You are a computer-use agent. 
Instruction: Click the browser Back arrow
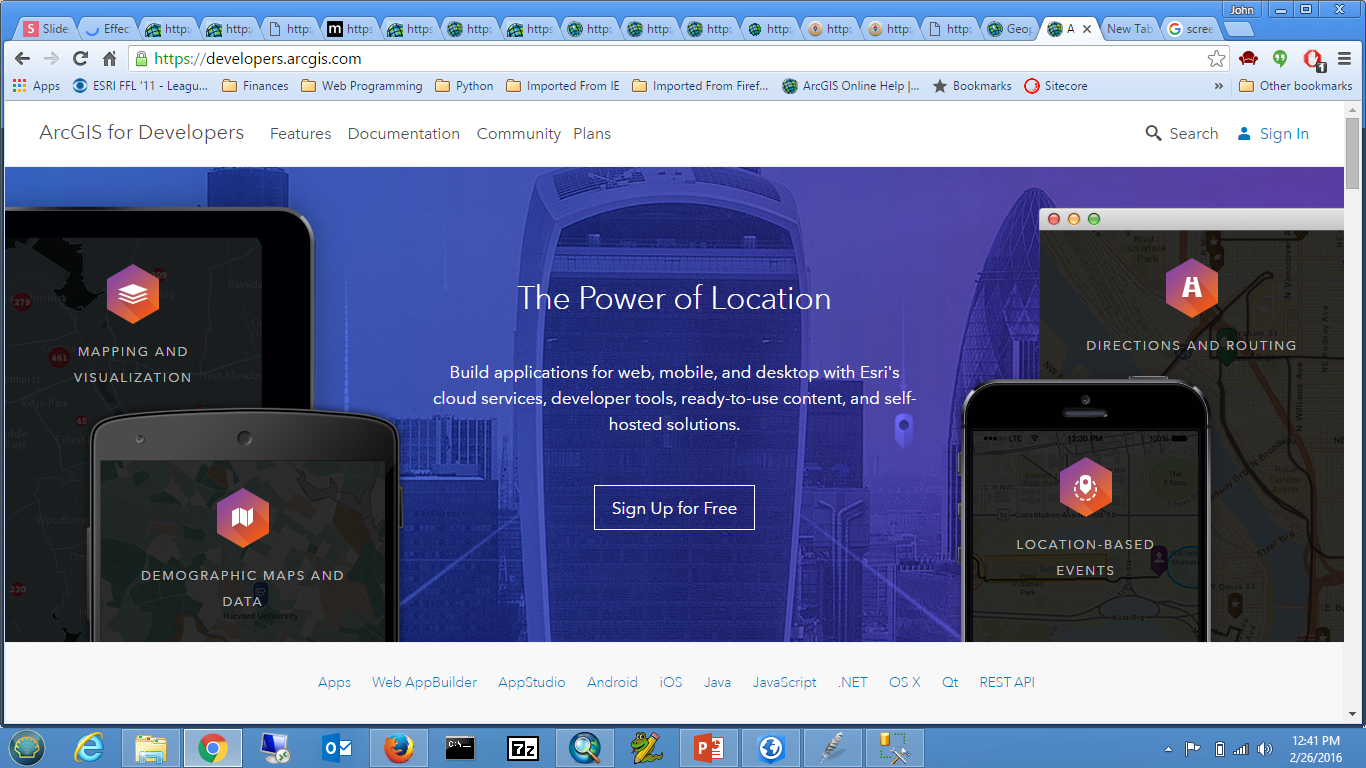pyautogui.click(x=23, y=59)
